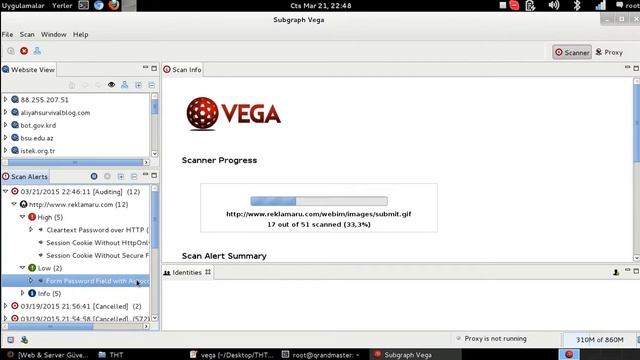This screenshot has height=360, width=640.
Task: Select the Website View tab
Action: [29, 69]
